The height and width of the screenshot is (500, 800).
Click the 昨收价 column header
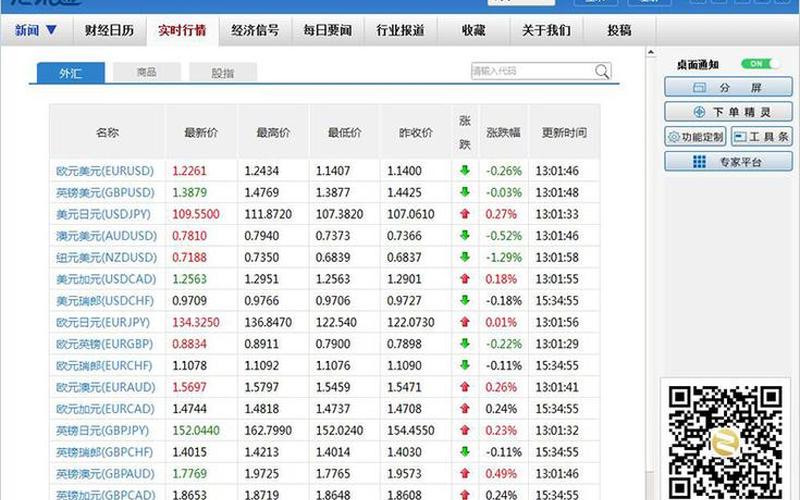point(416,133)
